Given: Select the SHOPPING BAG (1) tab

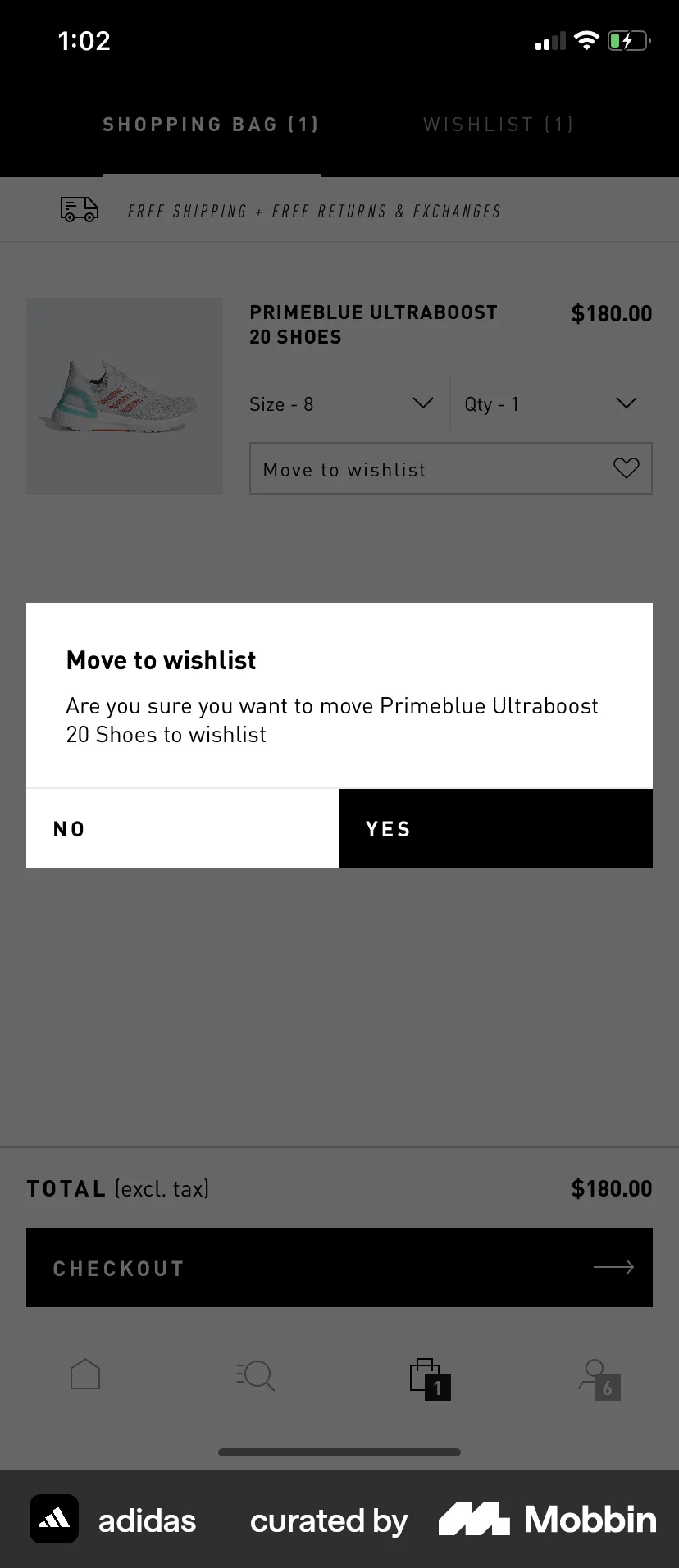Looking at the screenshot, I should [x=210, y=124].
